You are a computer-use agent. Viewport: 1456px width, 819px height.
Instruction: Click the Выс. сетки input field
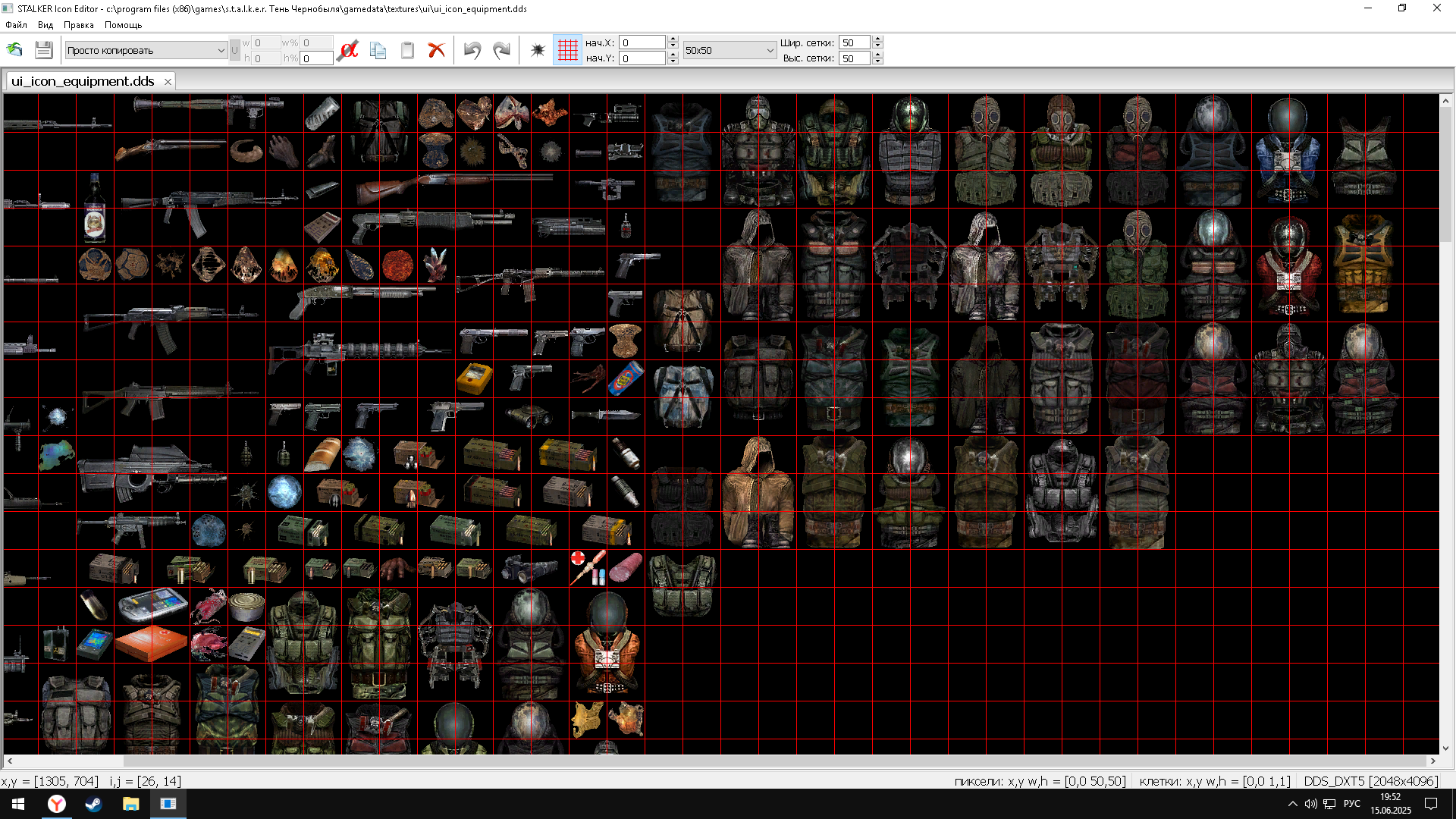point(855,58)
